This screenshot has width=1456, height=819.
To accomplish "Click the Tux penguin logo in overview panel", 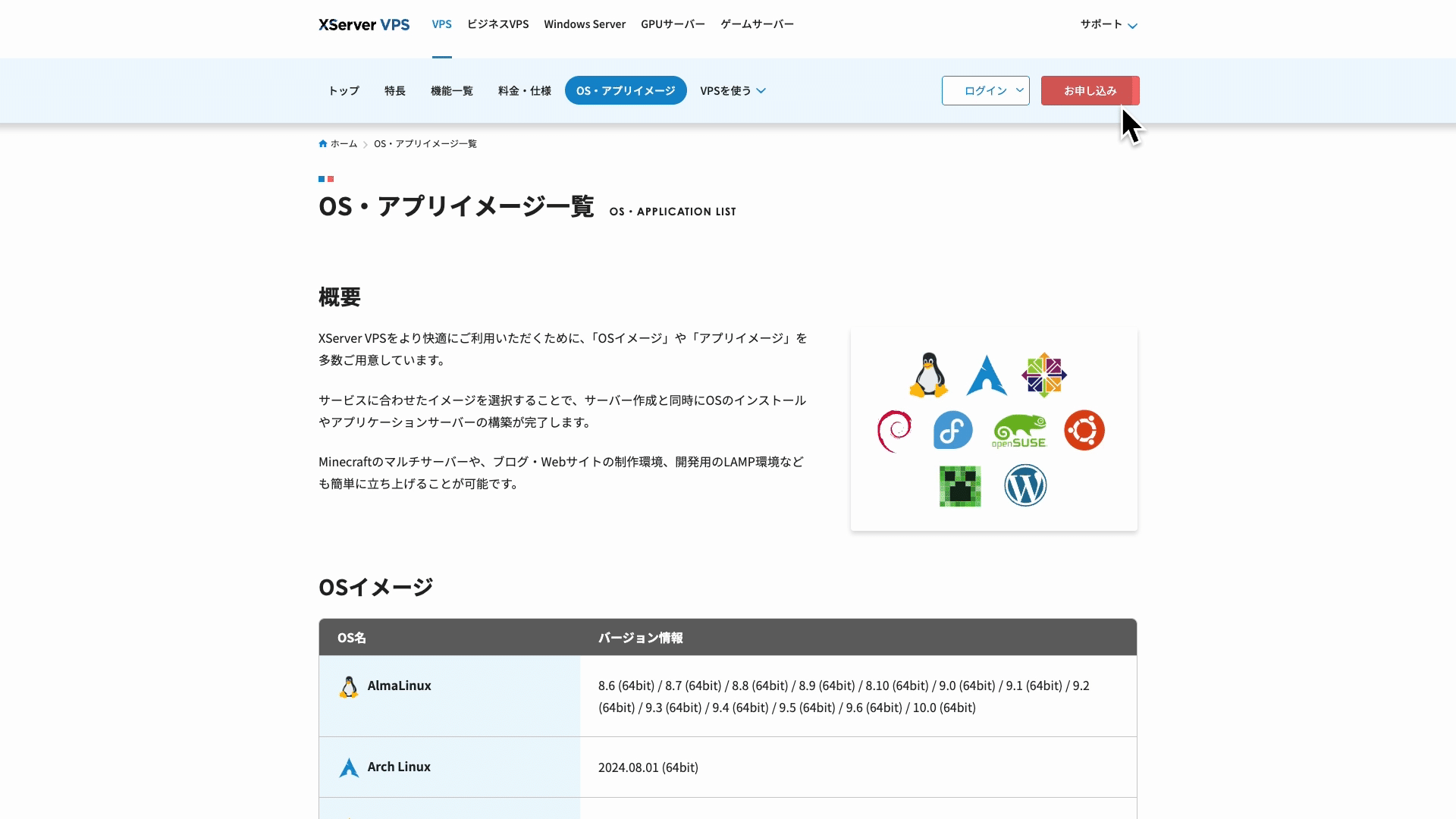I will coord(928,375).
